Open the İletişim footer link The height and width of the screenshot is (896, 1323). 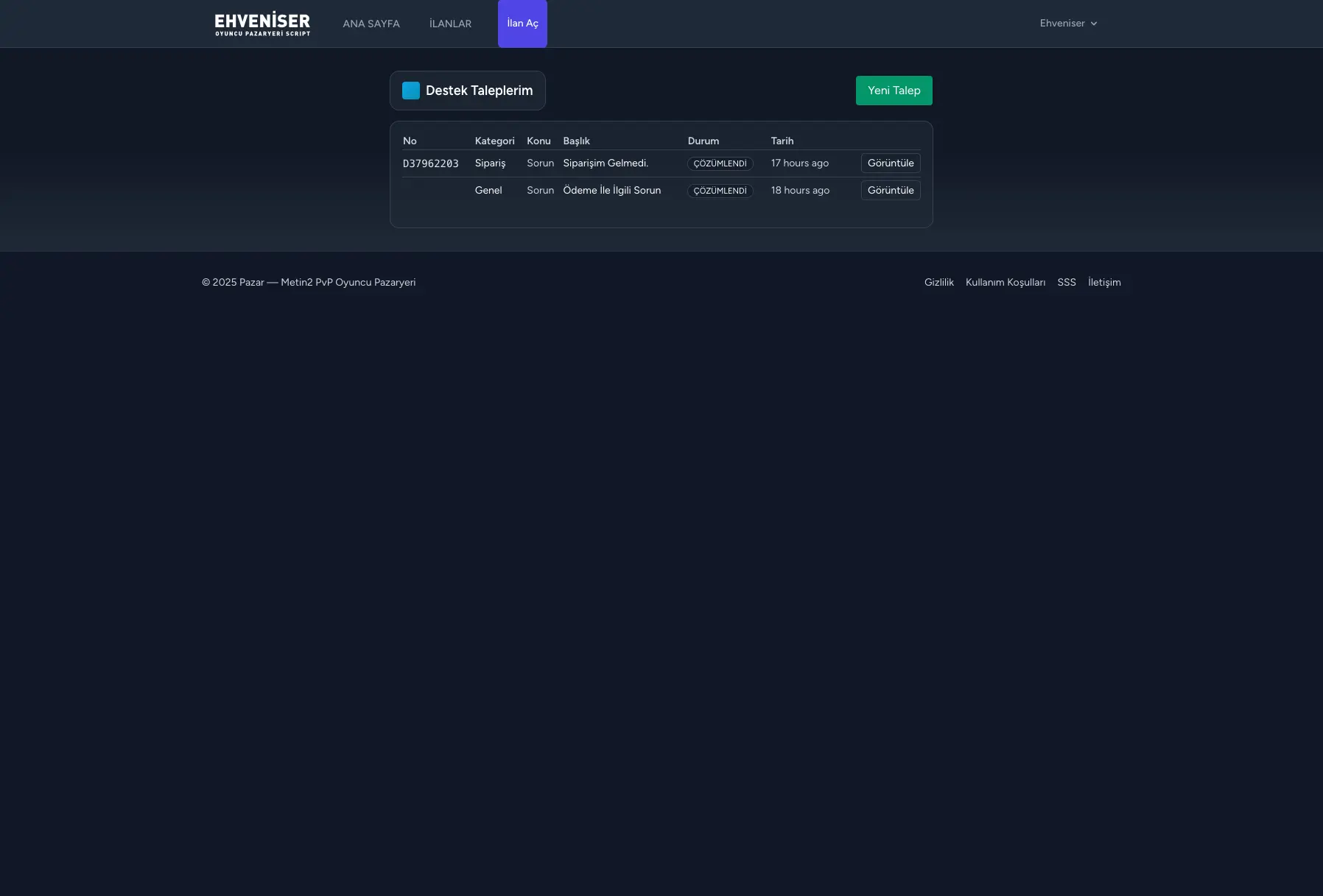(x=1103, y=283)
